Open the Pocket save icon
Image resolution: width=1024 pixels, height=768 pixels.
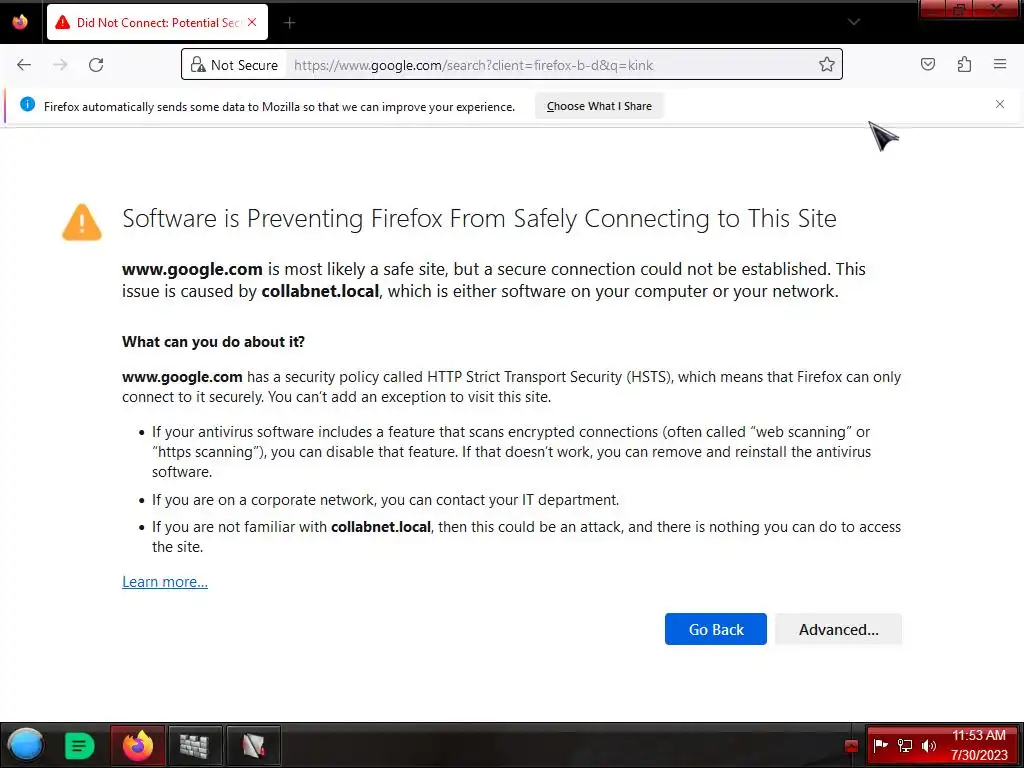928,64
